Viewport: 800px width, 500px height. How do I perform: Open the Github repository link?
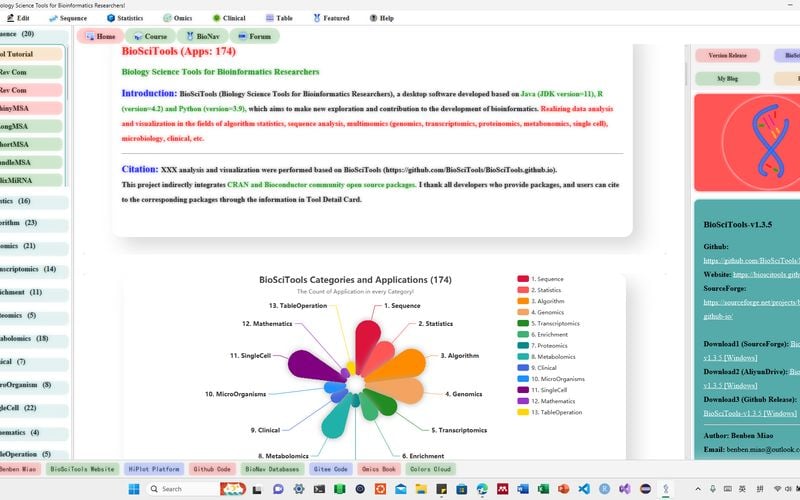(x=751, y=260)
